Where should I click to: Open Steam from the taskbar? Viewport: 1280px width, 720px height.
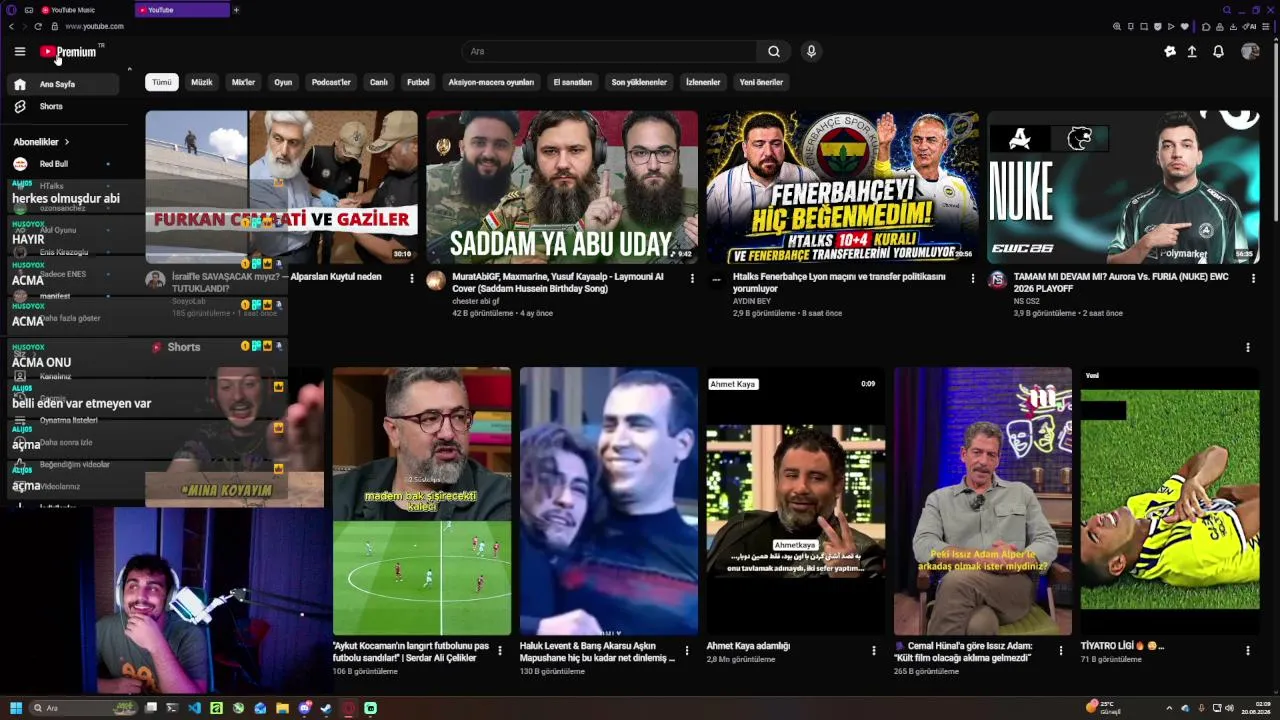click(x=326, y=708)
